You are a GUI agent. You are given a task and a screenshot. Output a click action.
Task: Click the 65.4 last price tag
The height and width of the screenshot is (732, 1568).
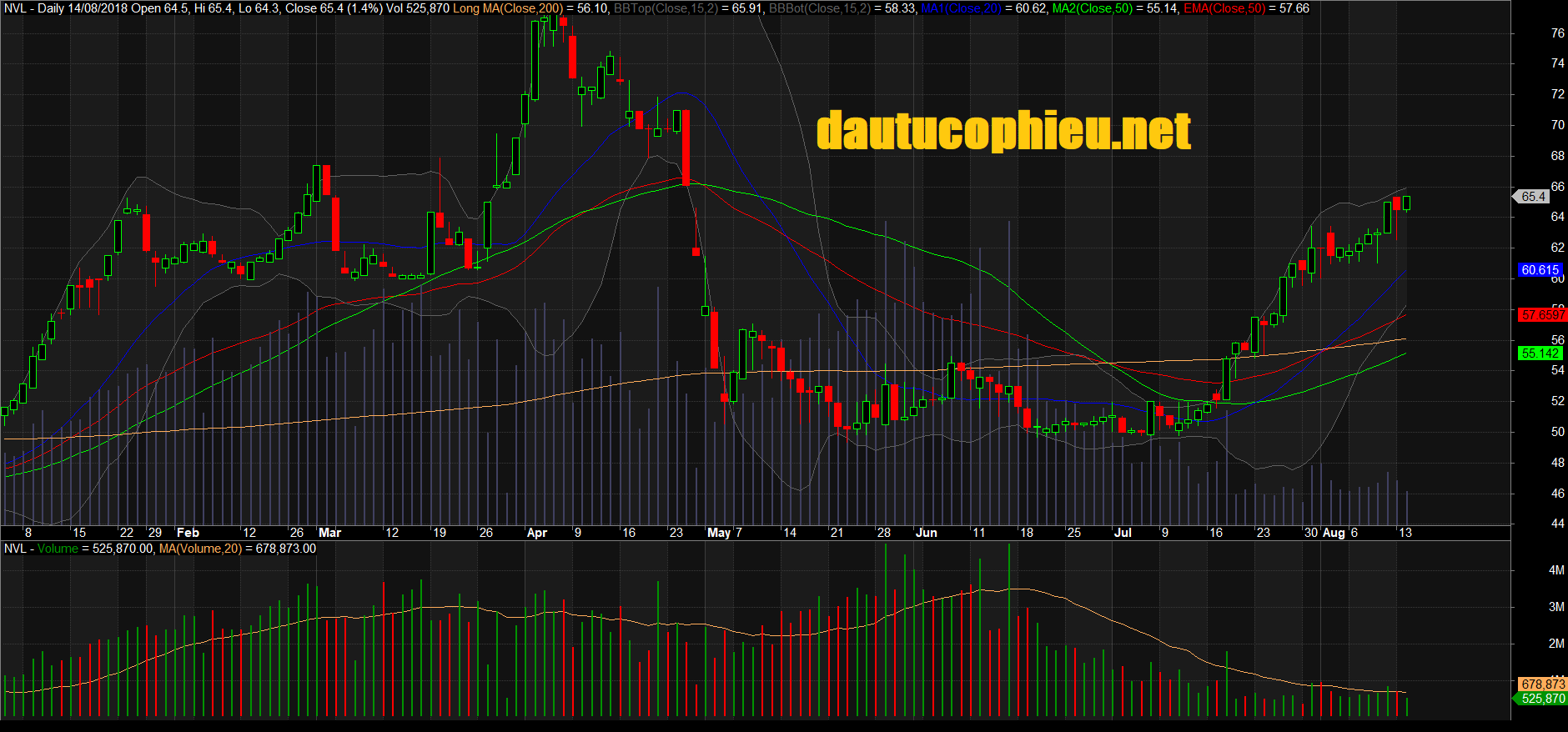coord(1533,197)
